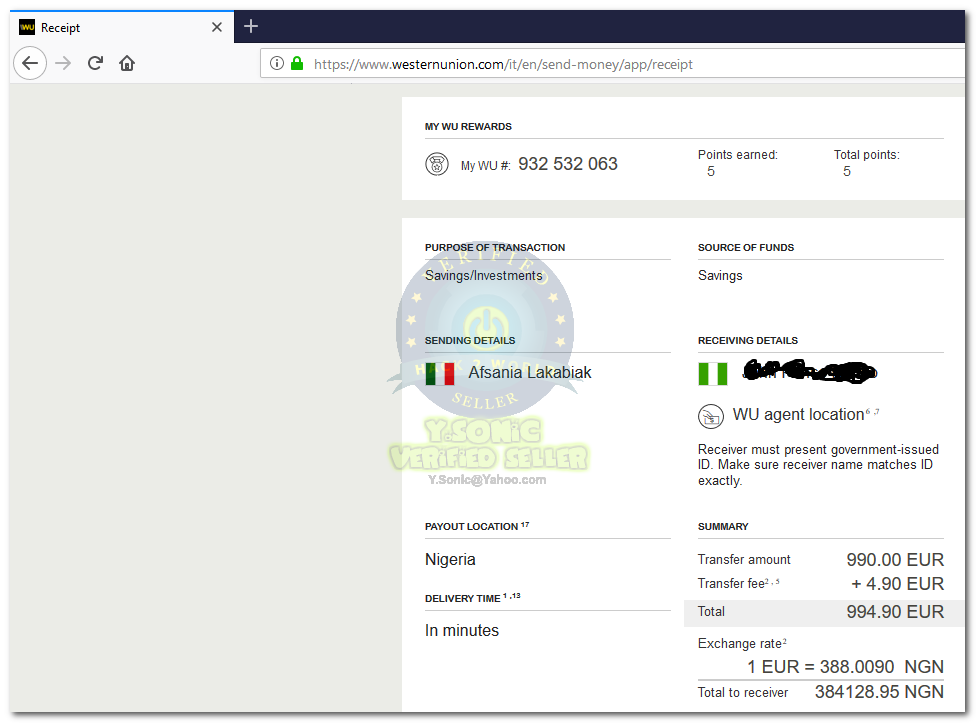The width and height of the screenshot is (976, 723).
Task: Select the Savings/Investments purpose text
Action: tap(484, 276)
